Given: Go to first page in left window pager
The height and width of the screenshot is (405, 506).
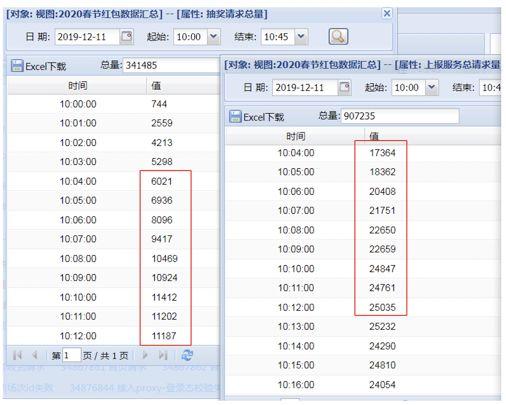Looking at the screenshot, I should pyautogui.click(x=17, y=355).
